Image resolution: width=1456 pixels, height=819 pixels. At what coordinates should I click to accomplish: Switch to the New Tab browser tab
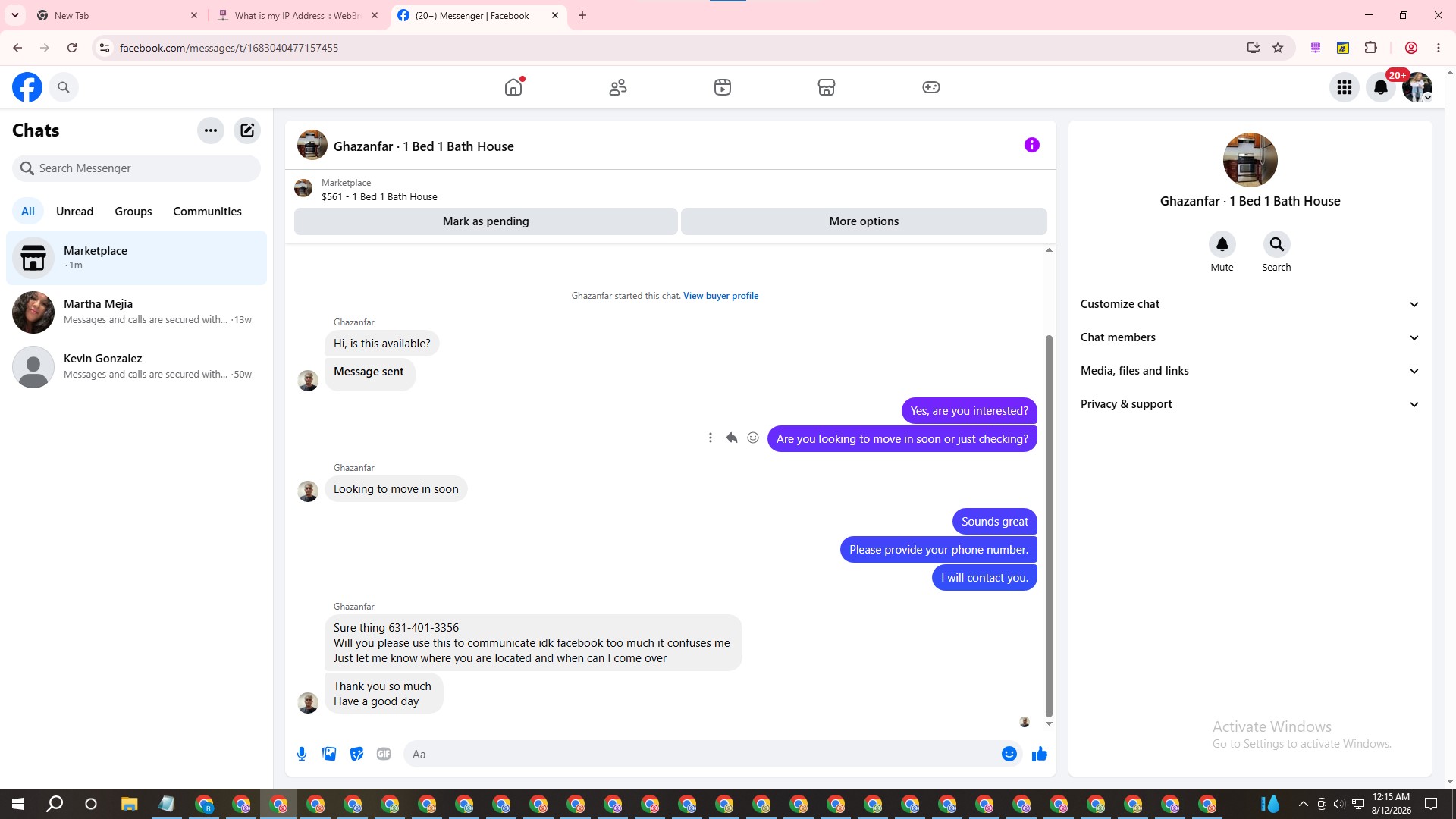(x=116, y=15)
